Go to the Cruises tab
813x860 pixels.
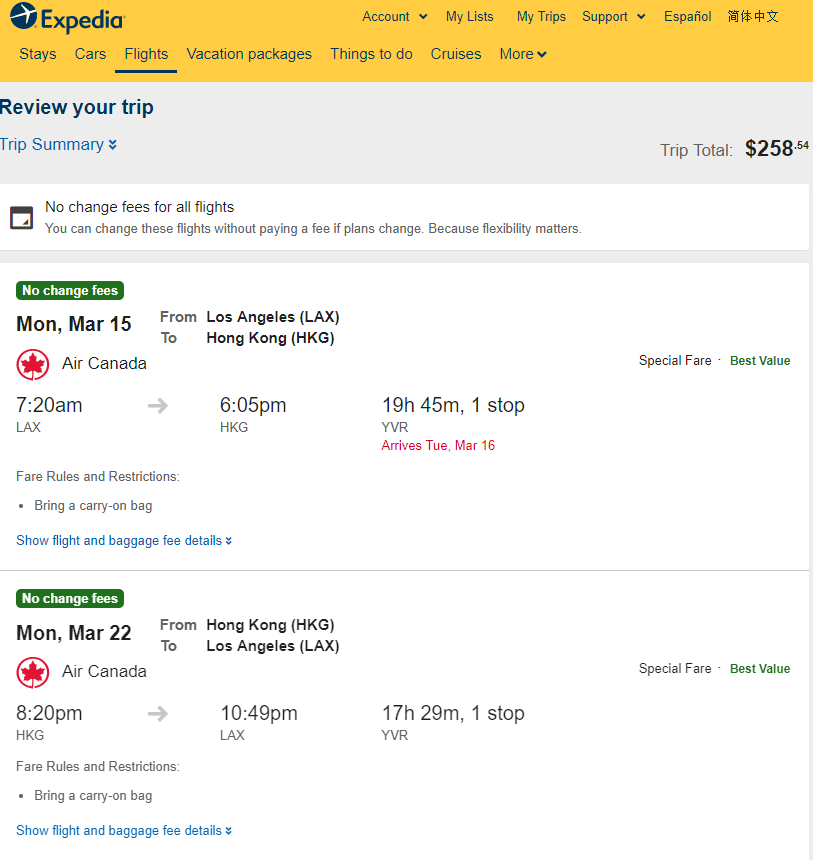click(x=456, y=54)
